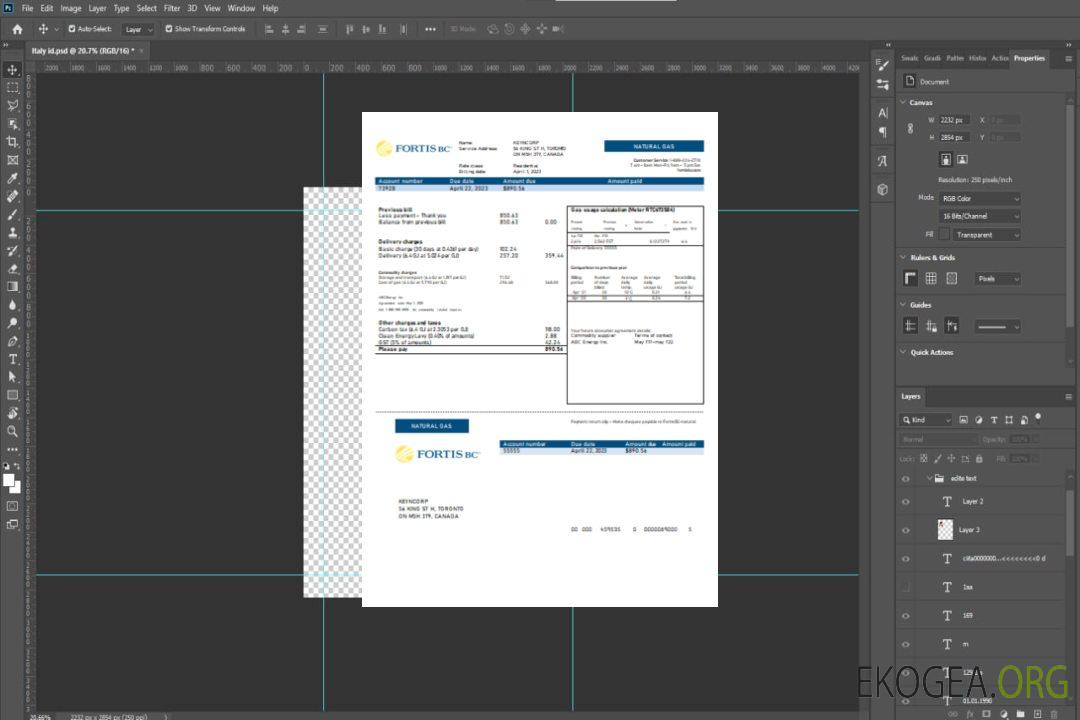Image resolution: width=1080 pixels, height=720 pixels.
Task: Switch to the Actions panel tab
Action: coord(999,58)
